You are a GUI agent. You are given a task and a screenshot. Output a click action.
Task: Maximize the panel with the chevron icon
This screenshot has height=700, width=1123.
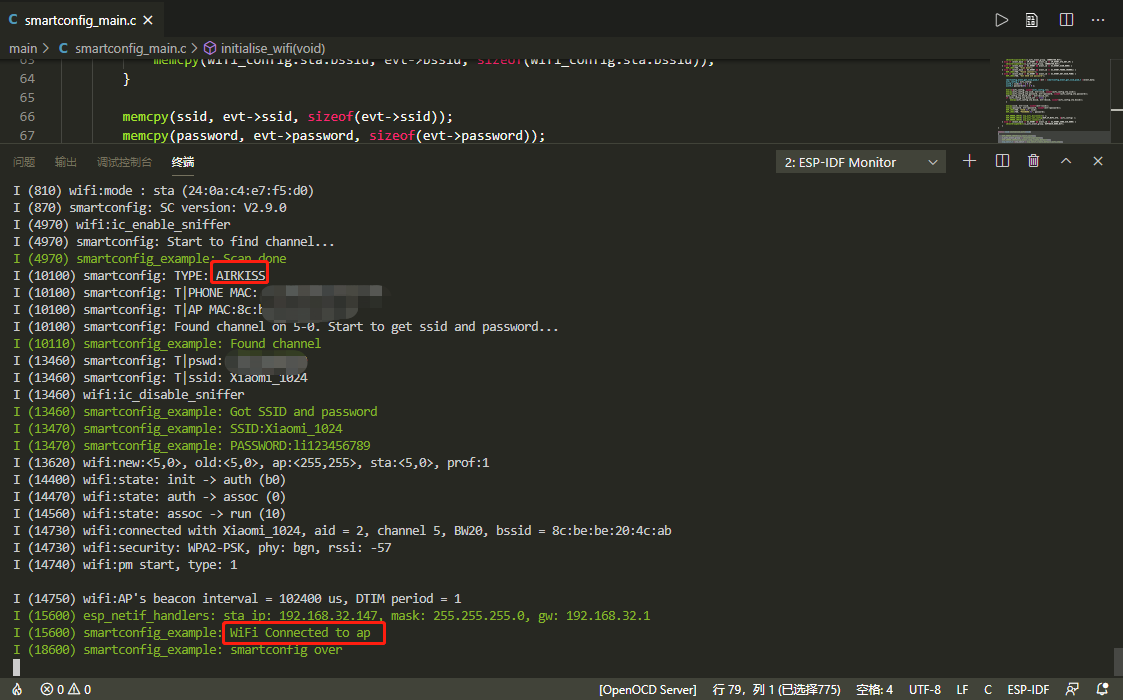tap(1065, 160)
